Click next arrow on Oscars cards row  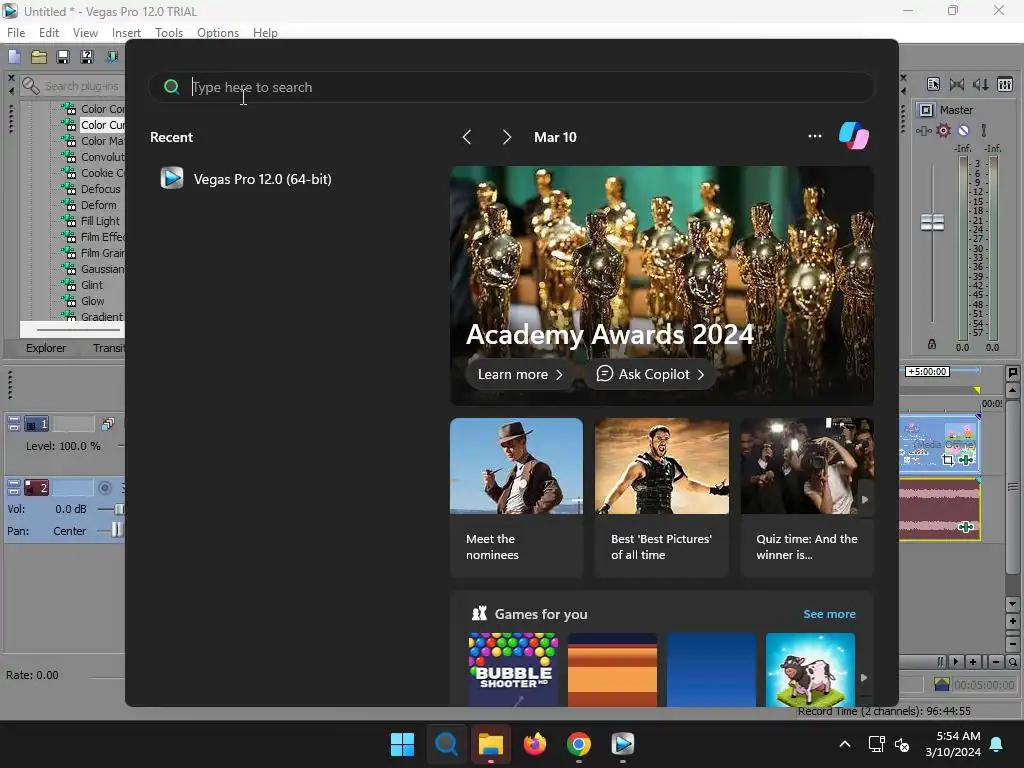coord(865,500)
